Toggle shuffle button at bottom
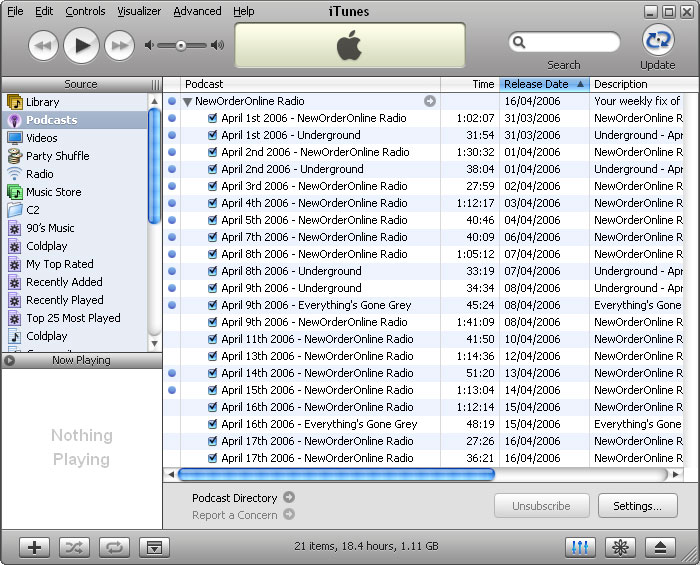This screenshot has width=700, height=565. [74, 547]
